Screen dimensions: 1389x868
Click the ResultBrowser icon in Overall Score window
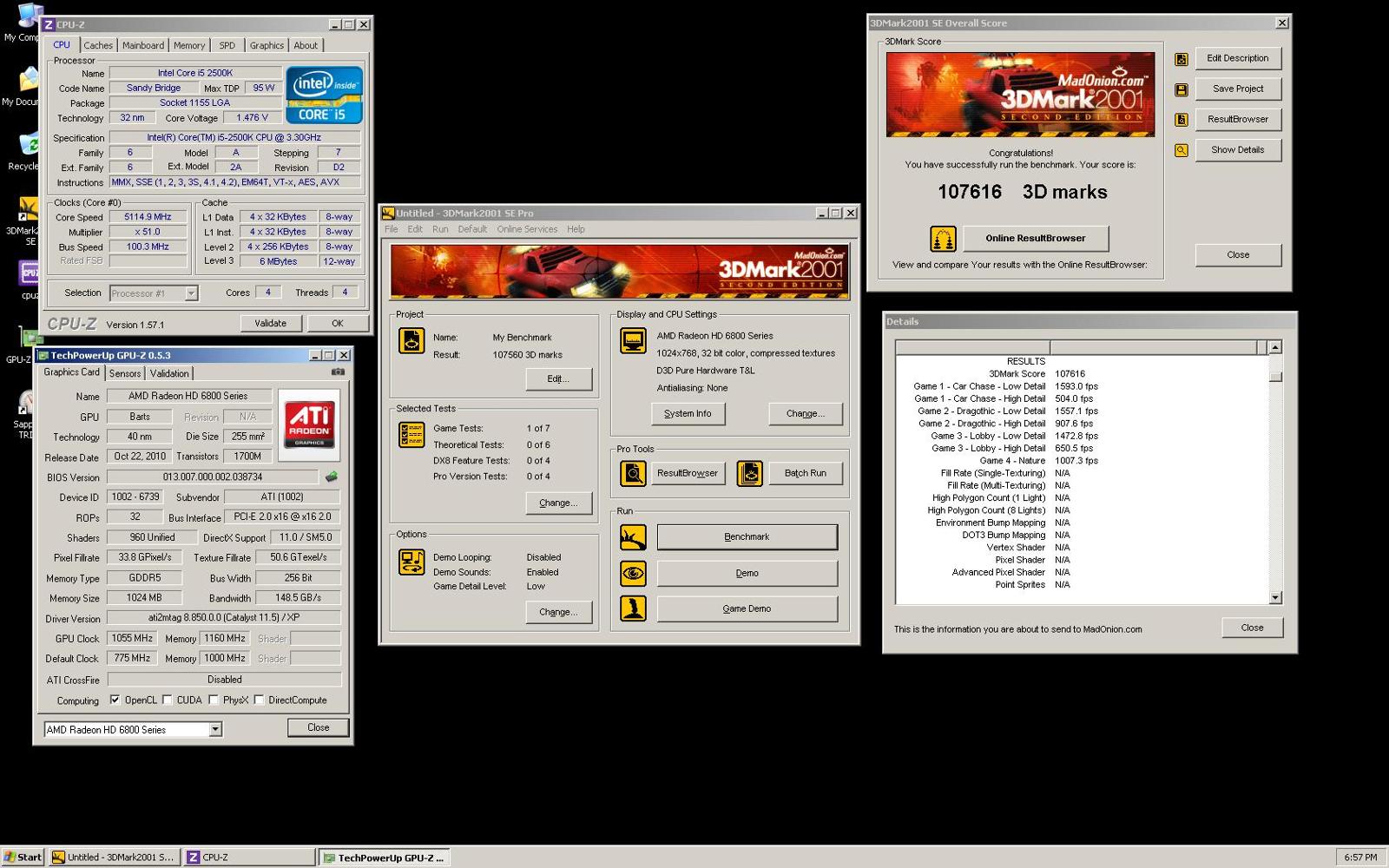pyautogui.click(x=1181, y=120)
